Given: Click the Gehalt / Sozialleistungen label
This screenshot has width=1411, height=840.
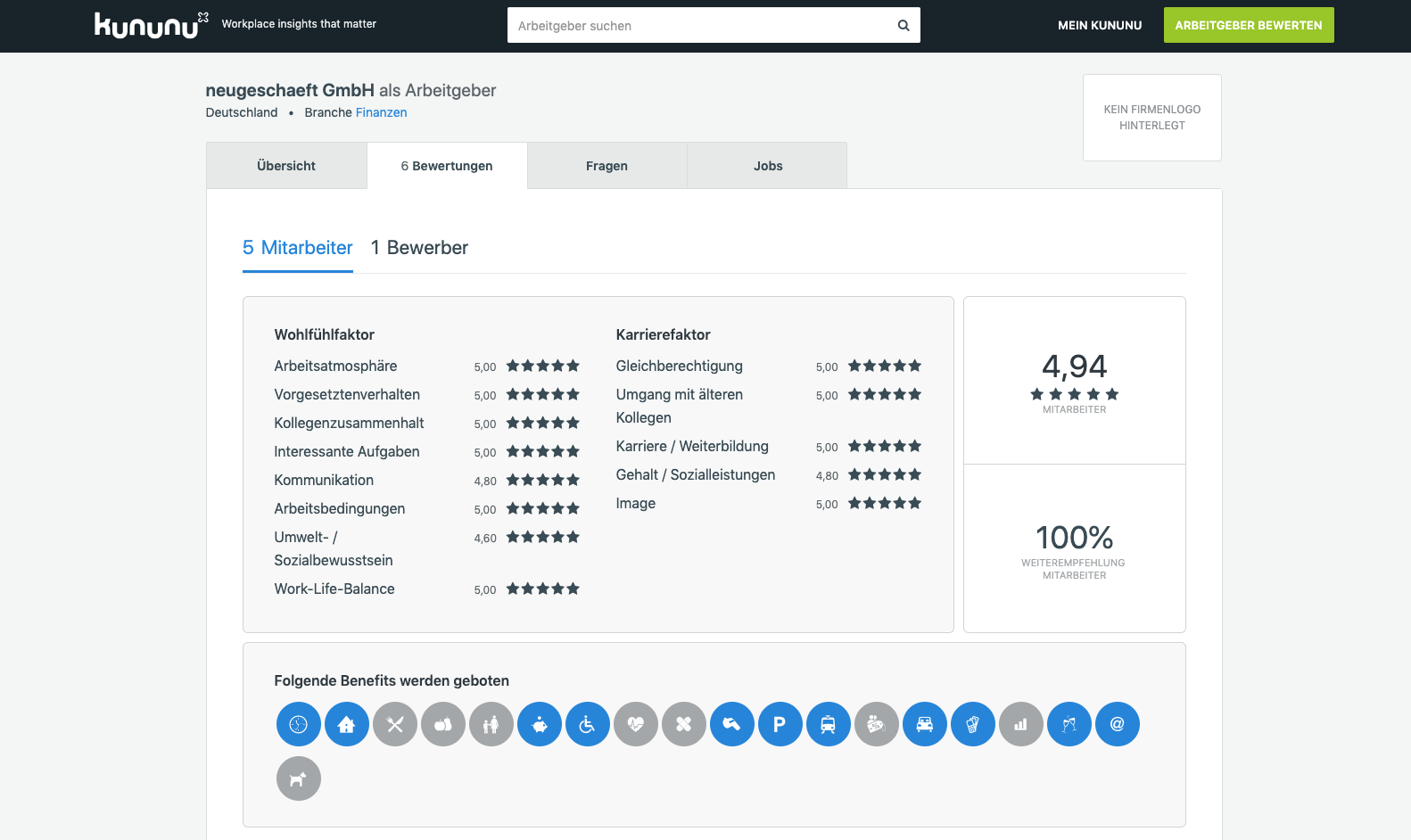Looking at the screenshot, I should (x=696, y=474).
